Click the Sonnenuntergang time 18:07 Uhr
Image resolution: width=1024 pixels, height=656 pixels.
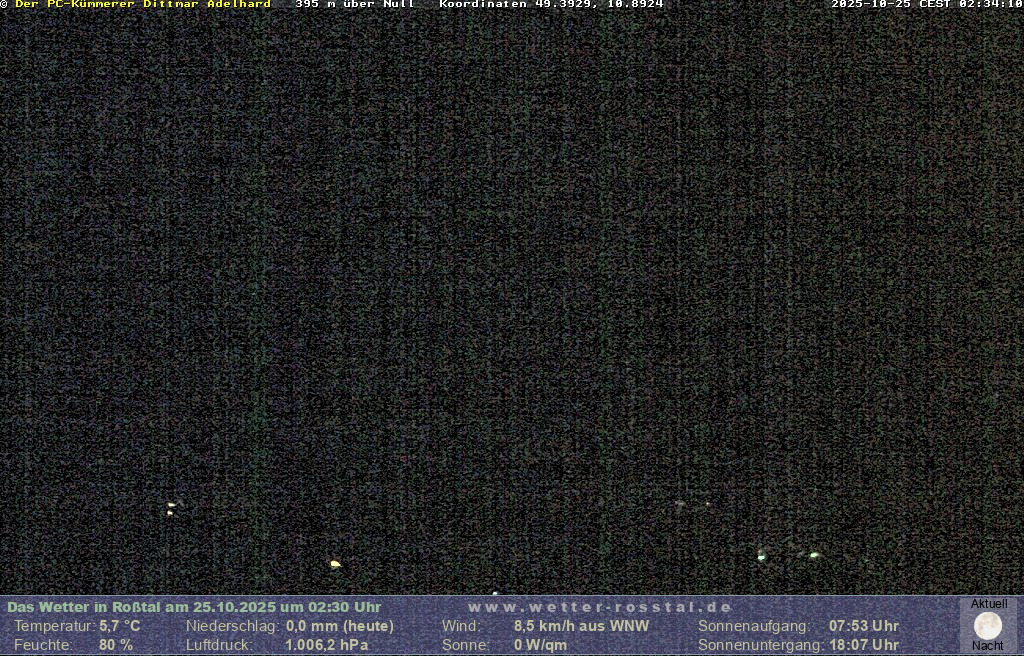pos(863,645)
